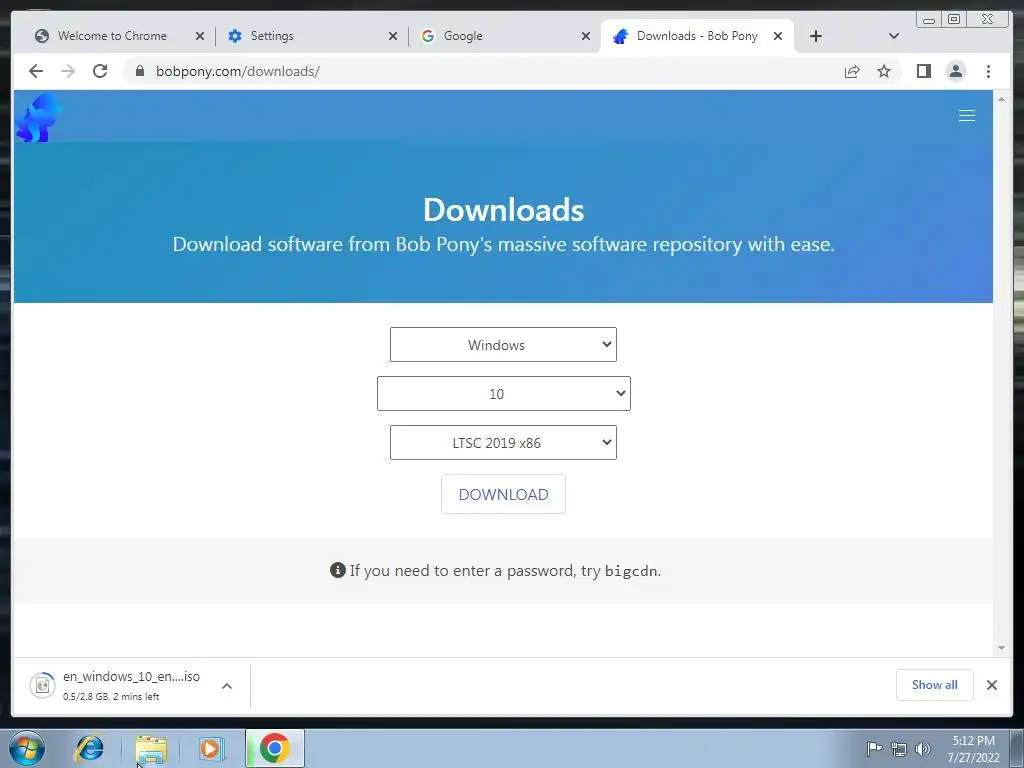Click the en_windows_10_en....iso download item
Image resolution: width=1024 pixels, height=768 pixels.
(131, 677)
